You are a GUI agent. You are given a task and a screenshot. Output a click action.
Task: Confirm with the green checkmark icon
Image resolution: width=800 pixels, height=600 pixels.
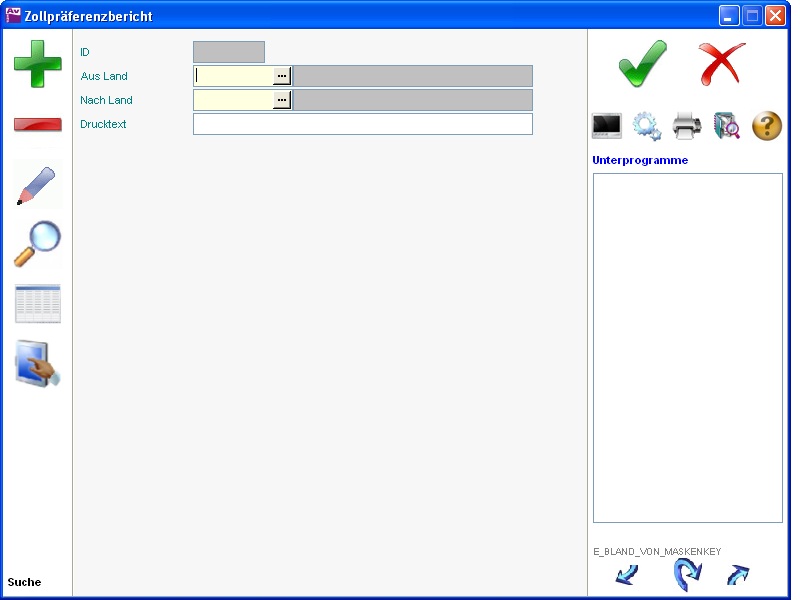click(x=642, y=63)
